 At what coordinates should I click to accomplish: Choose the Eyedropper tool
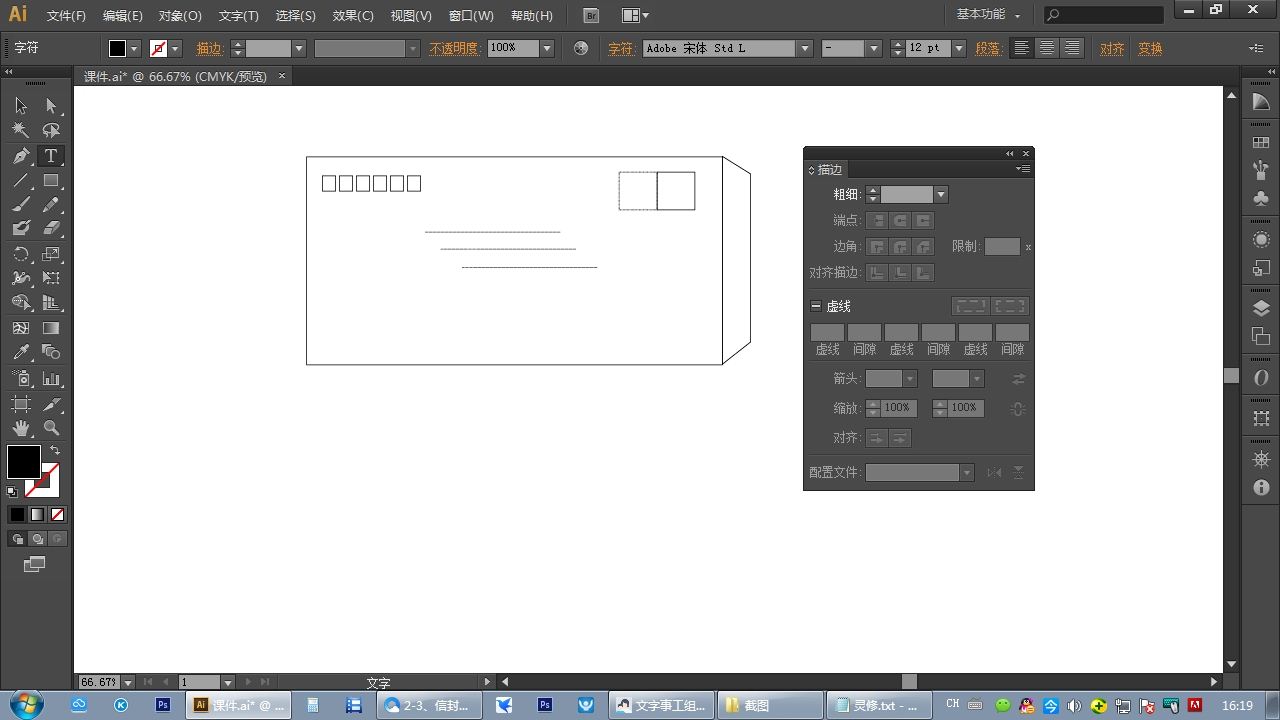point(21,352)
